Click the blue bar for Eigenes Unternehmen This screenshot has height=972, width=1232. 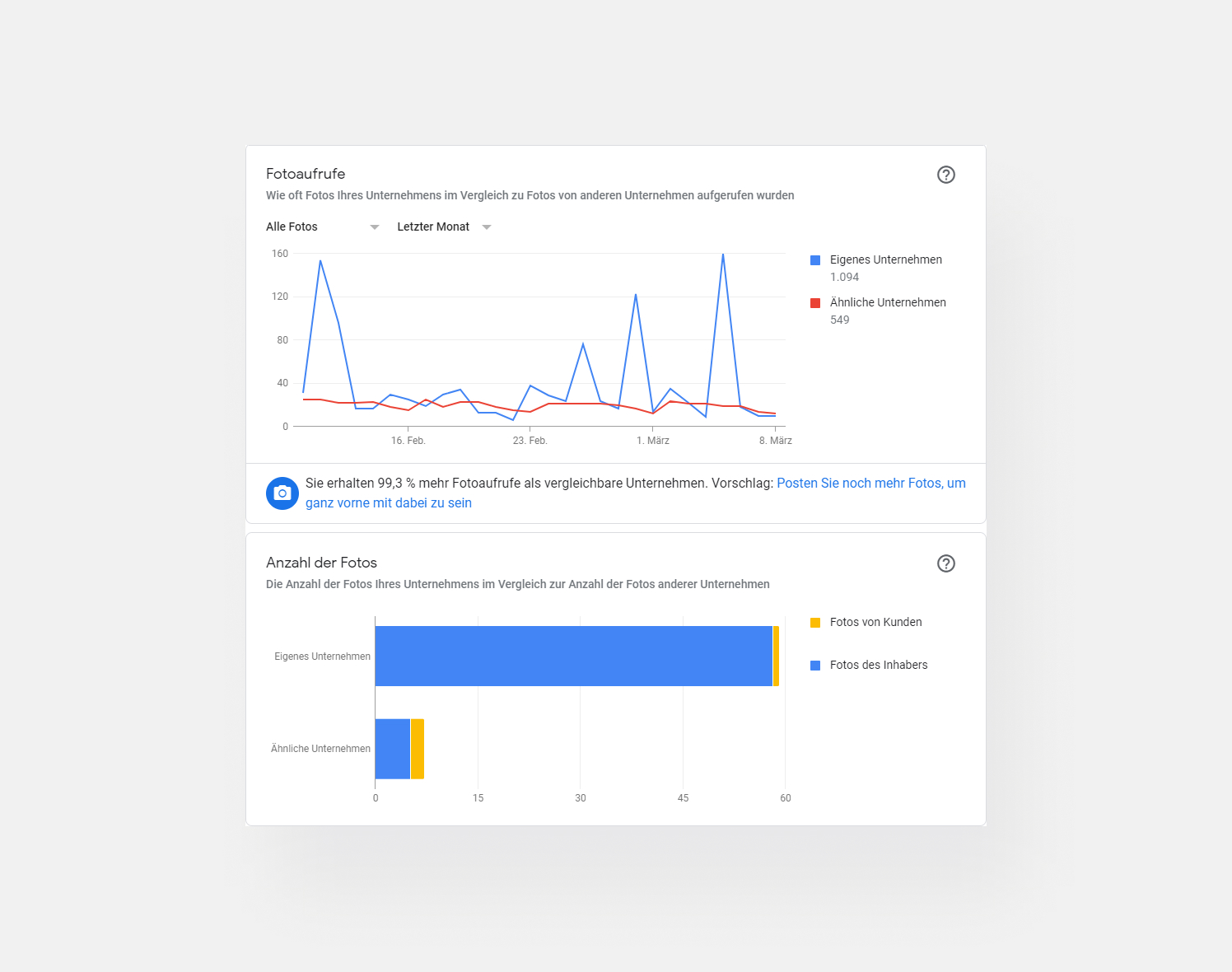tap(573, 656)
